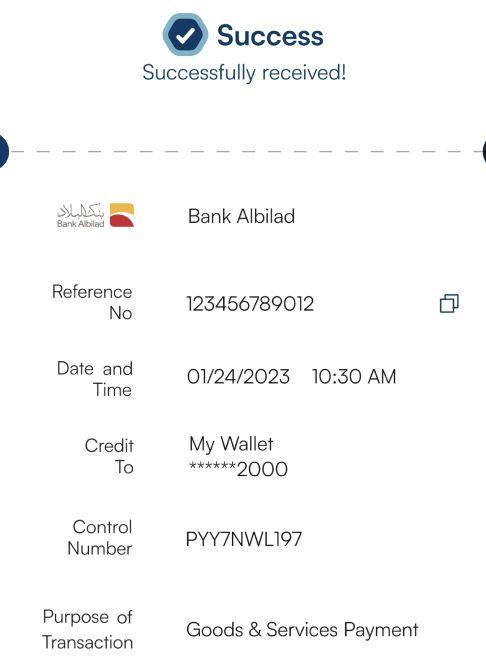Click the time 10:30 AM
Screen dimensions: 486x662
pos(354,377)
